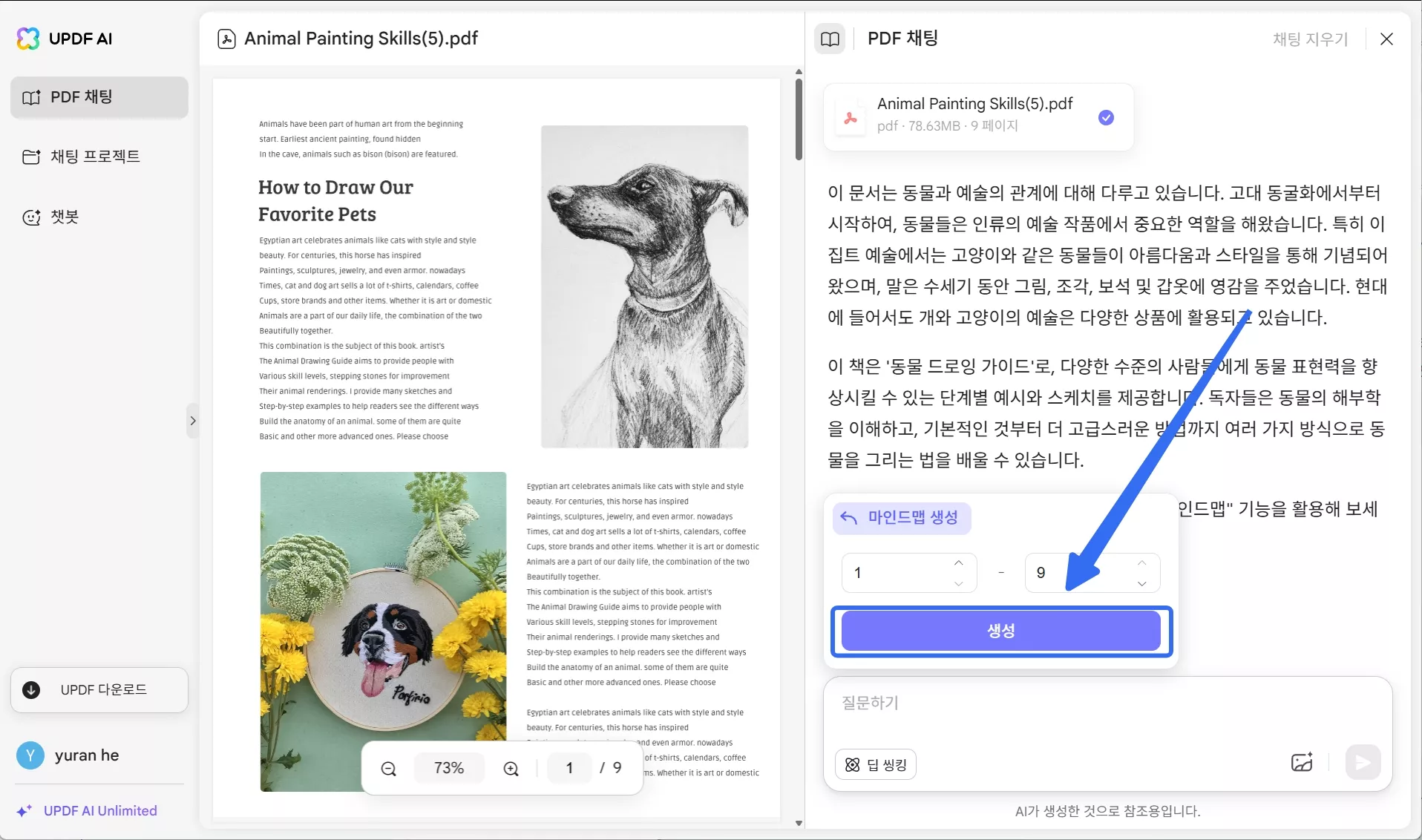
Task: Click the image upload icon in chat box
Action: (x=1302, y=763)
